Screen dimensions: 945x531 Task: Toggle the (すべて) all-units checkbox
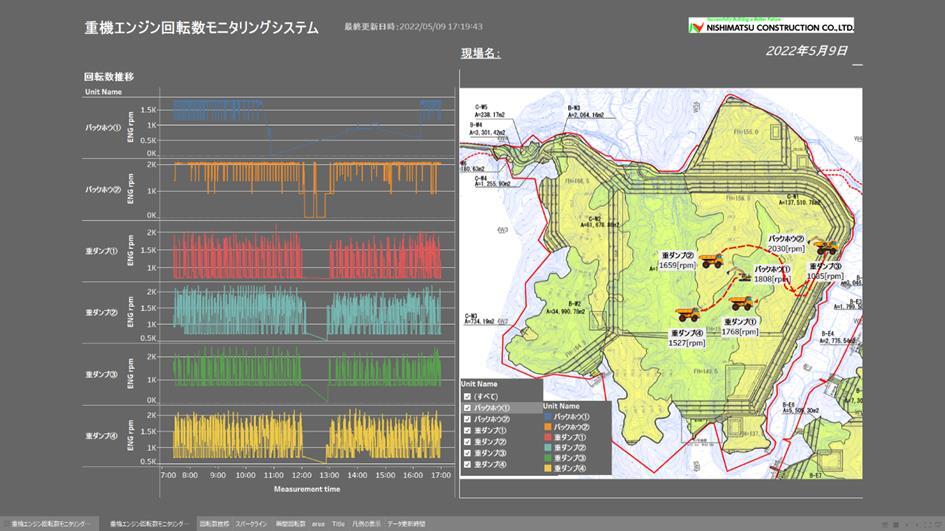click(467, 396)
